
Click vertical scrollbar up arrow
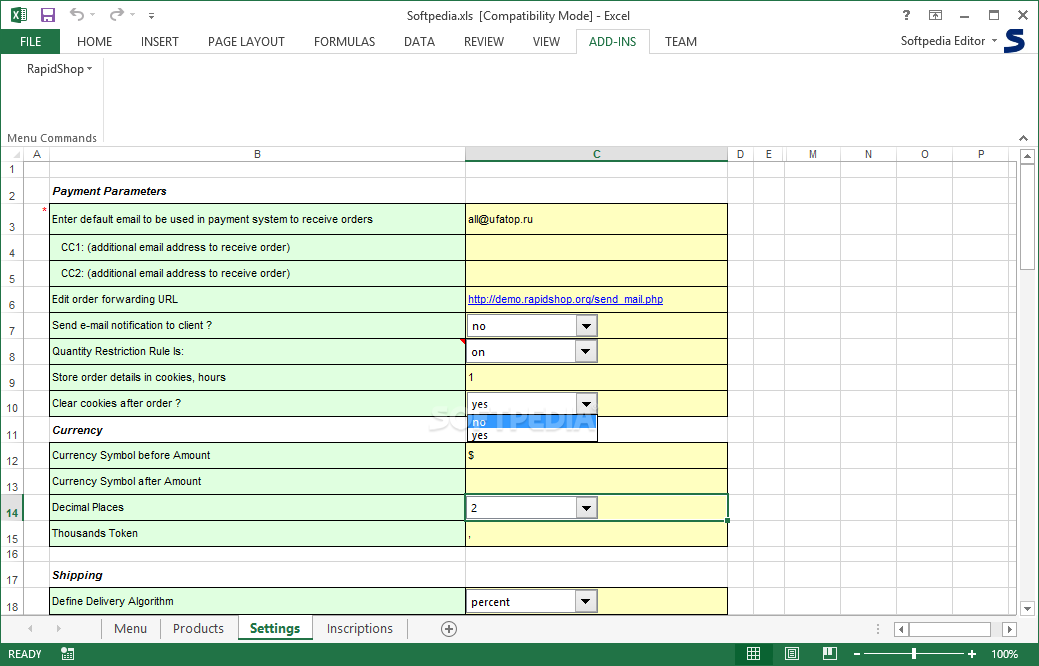[1027, 156]
